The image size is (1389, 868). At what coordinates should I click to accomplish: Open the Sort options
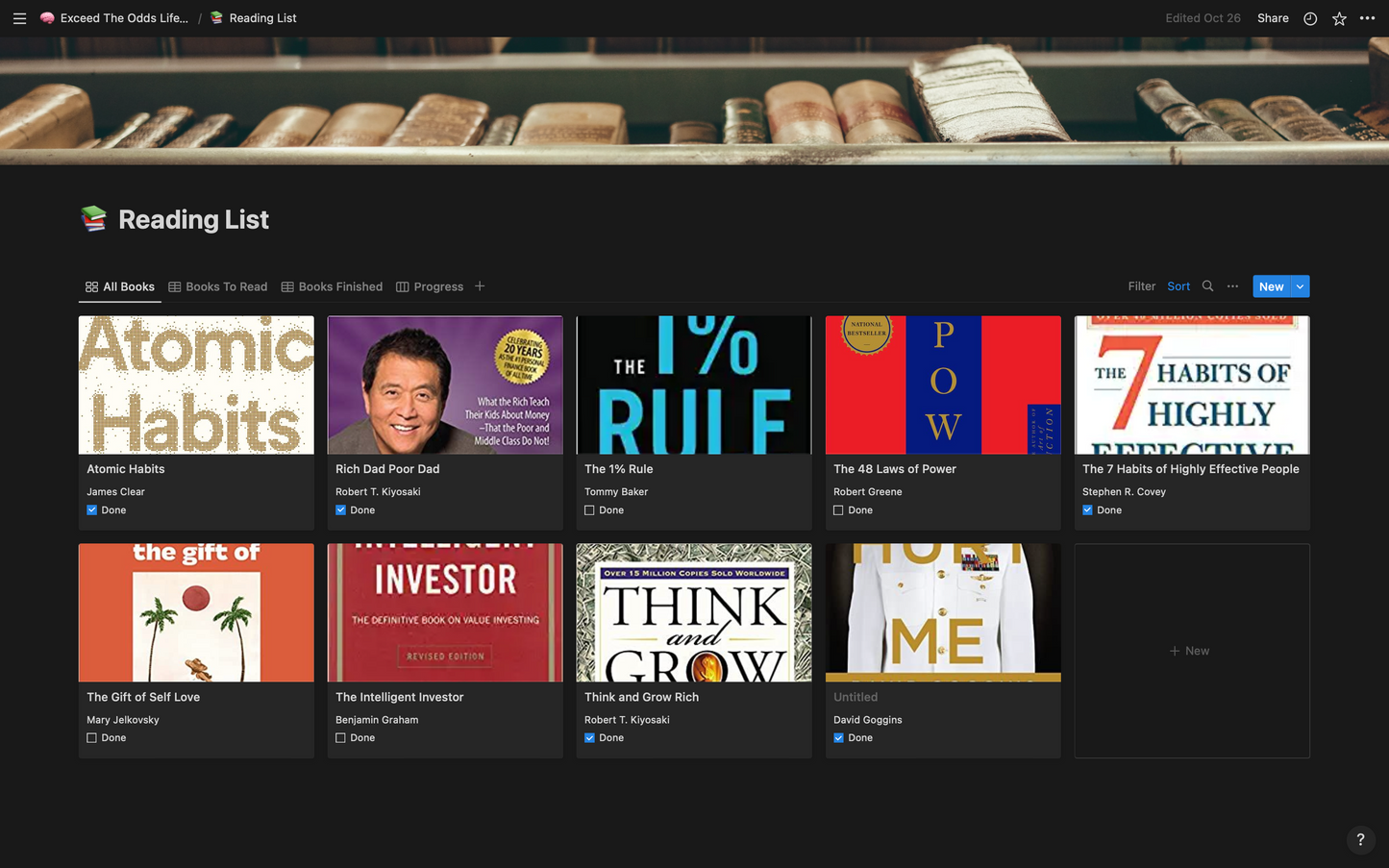[1178, 286]
